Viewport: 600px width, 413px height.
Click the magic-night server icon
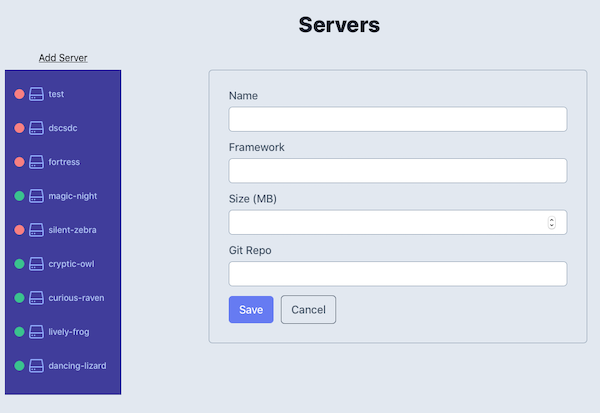[36, 196]
